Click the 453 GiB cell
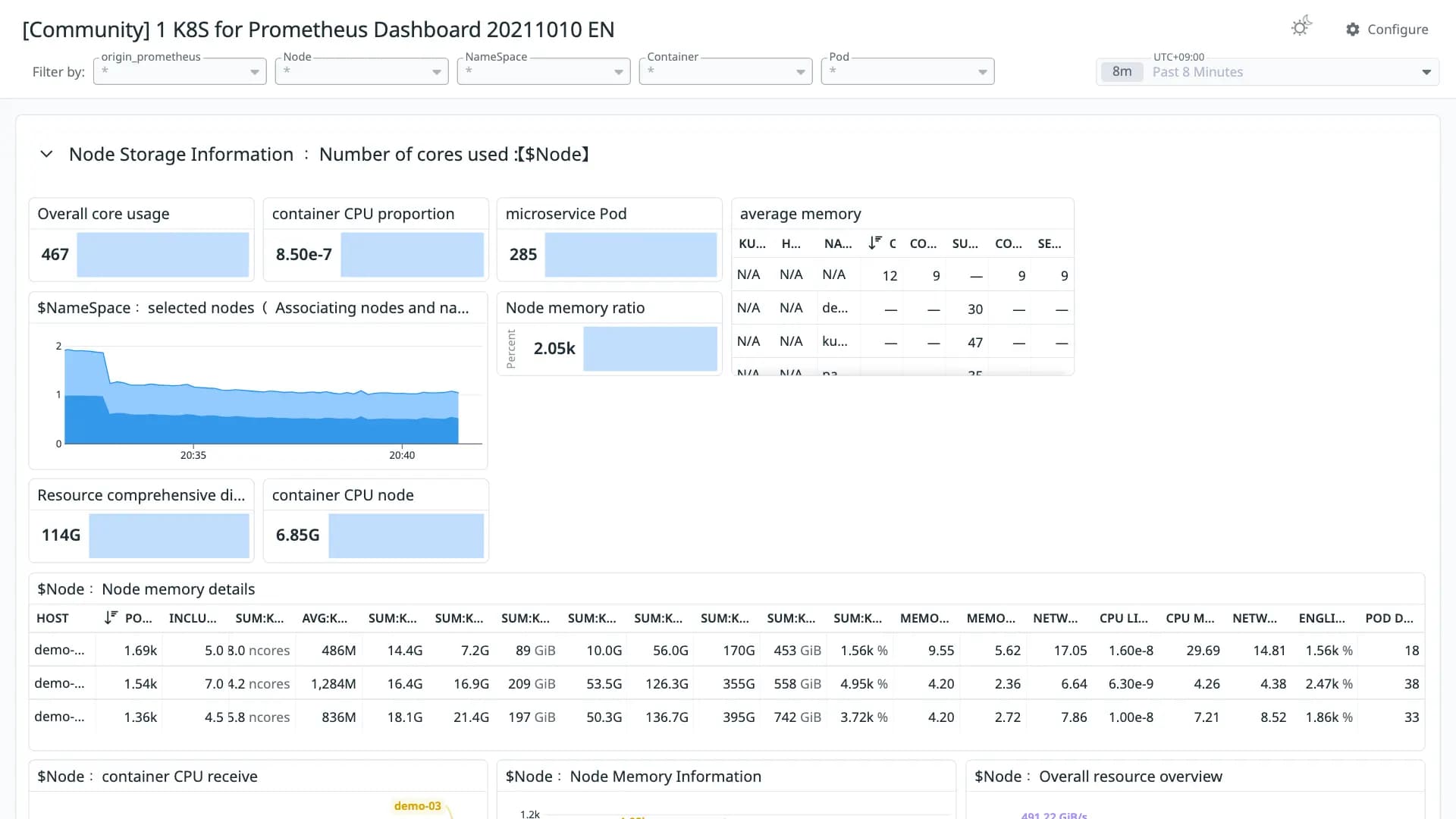This screenshot has width=1456, height=819. click(x=797, y=651)
